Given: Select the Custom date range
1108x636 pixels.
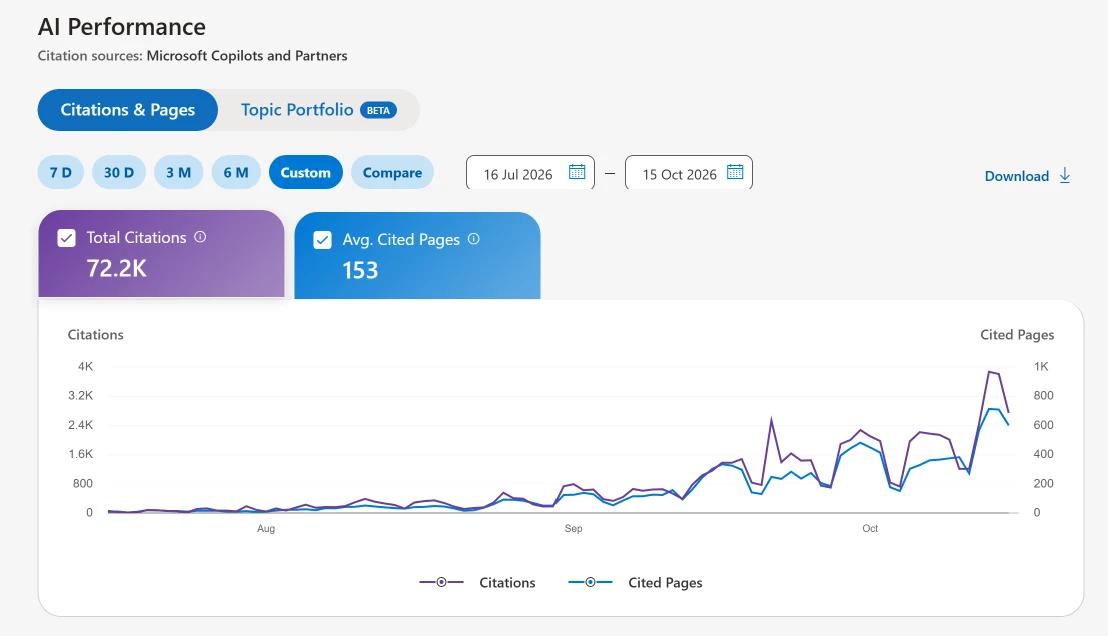Looking at the screenshot, I should [x=305, y=172].
